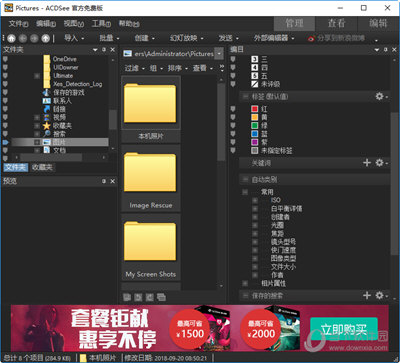The image size is (400, 363).
Task: Toggle the easy-select marker beside rating 三
Action: (233, 59)
